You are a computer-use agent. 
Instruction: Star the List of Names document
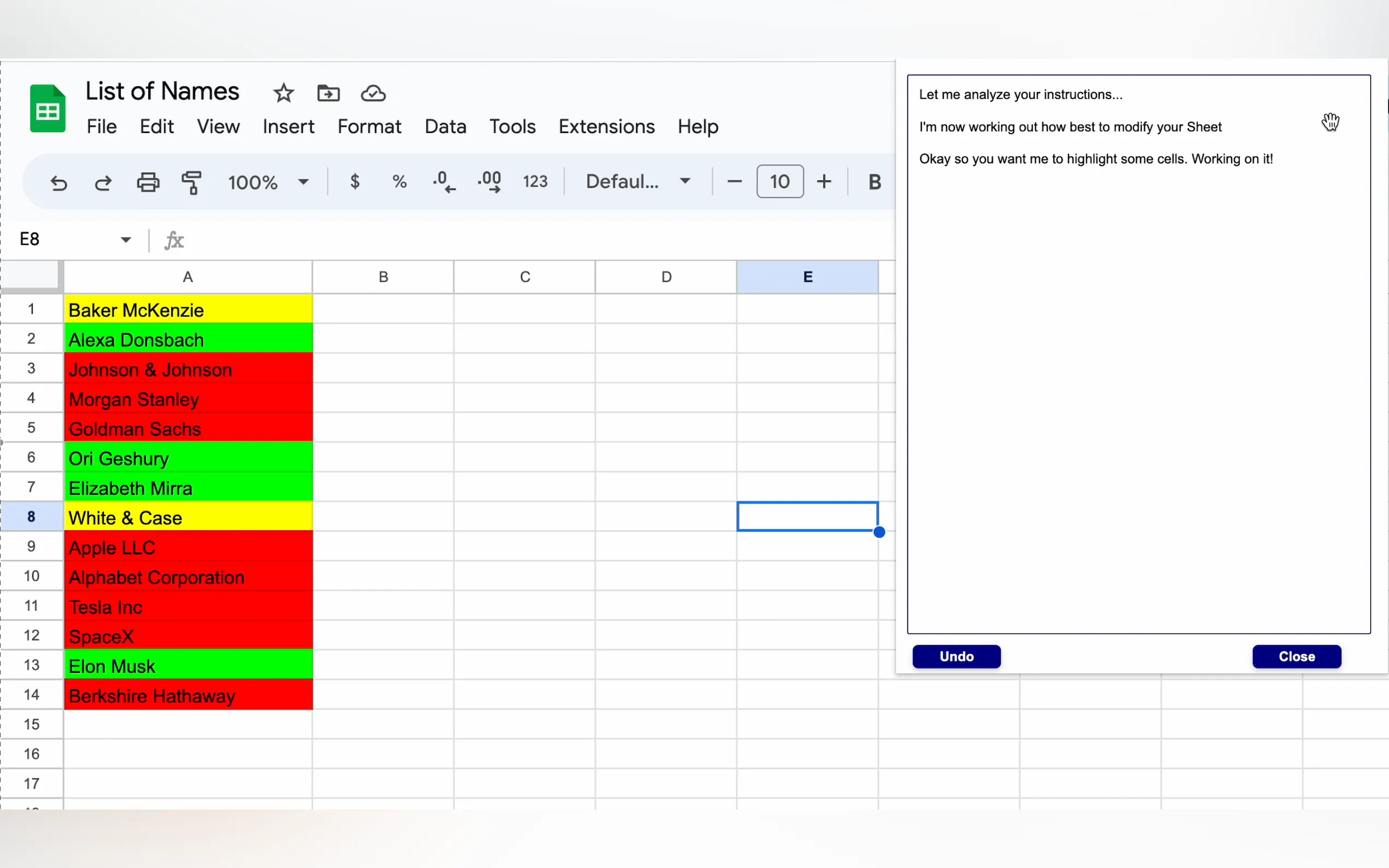[283, 93]
